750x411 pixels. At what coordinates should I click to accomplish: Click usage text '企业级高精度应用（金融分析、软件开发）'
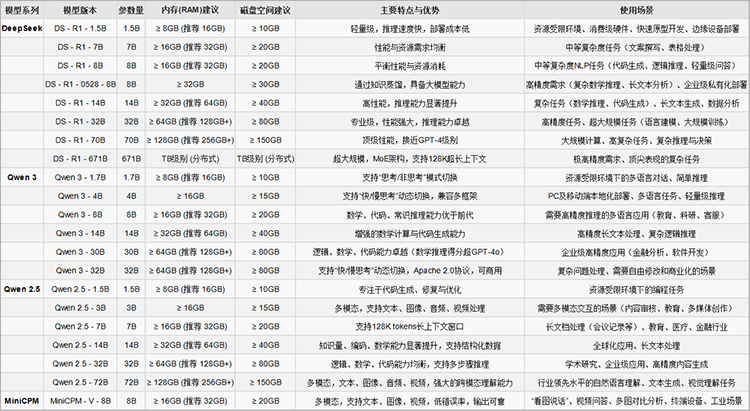[637, 253]
